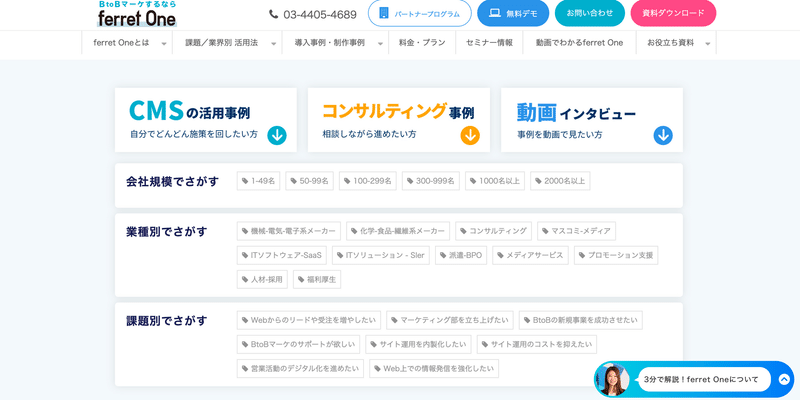The image size is (800, 400).
Task: Select the 福利厚生 industry tag
Action: click(317, 280)
